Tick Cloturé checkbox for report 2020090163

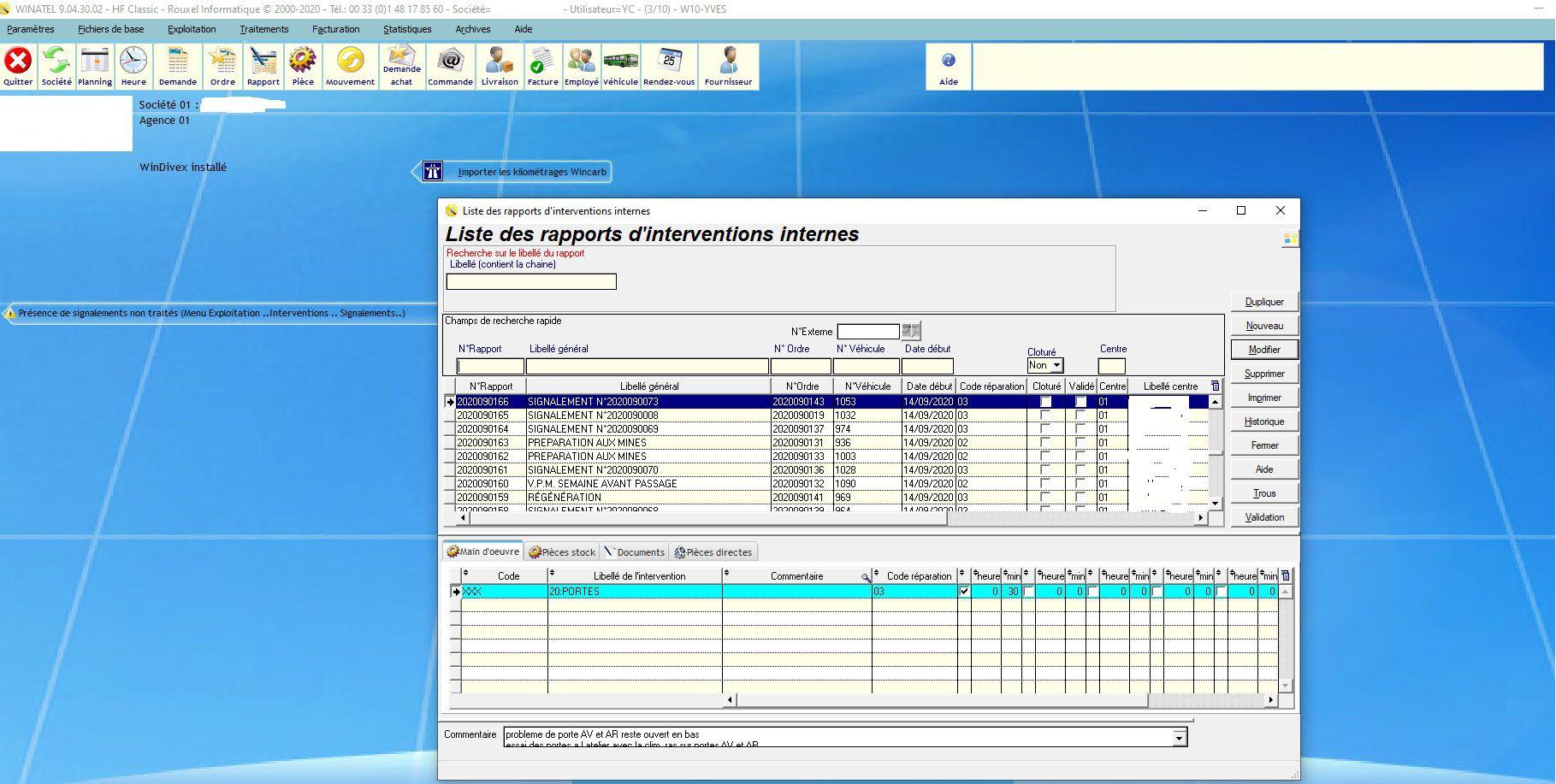pyautogui.click(x=1045, y=443)
